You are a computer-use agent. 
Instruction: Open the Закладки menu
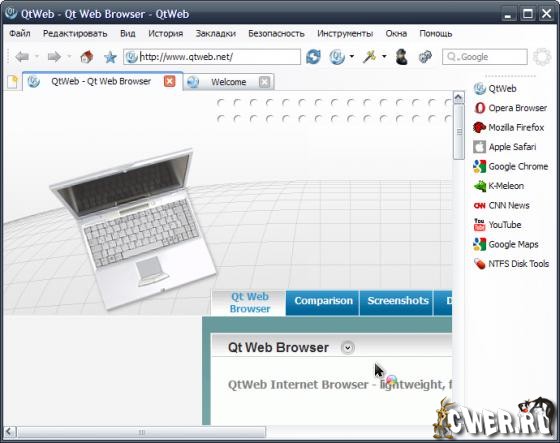[216, 34]
